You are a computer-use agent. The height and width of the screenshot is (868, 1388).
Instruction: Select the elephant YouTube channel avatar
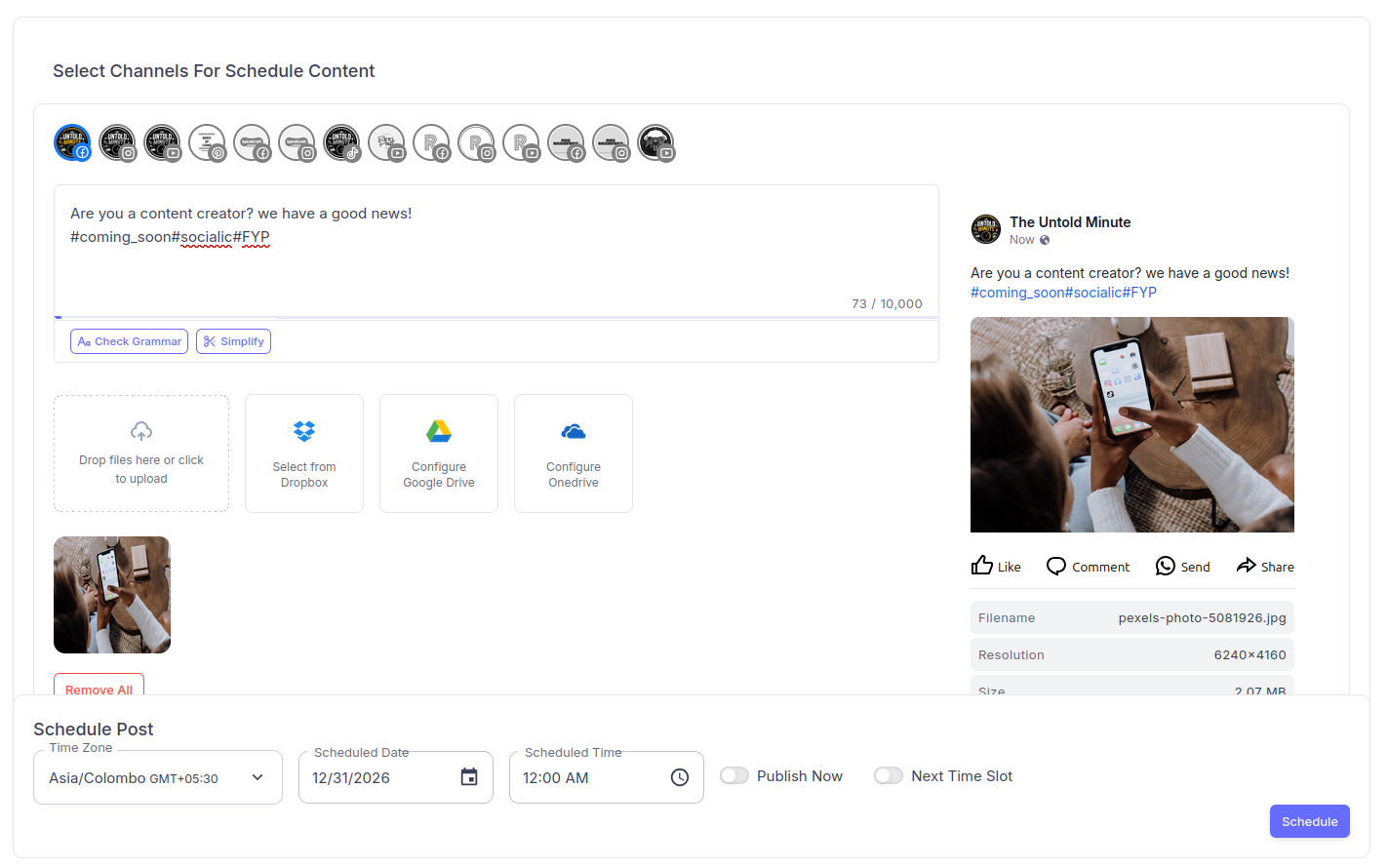[x=655, y=142]
